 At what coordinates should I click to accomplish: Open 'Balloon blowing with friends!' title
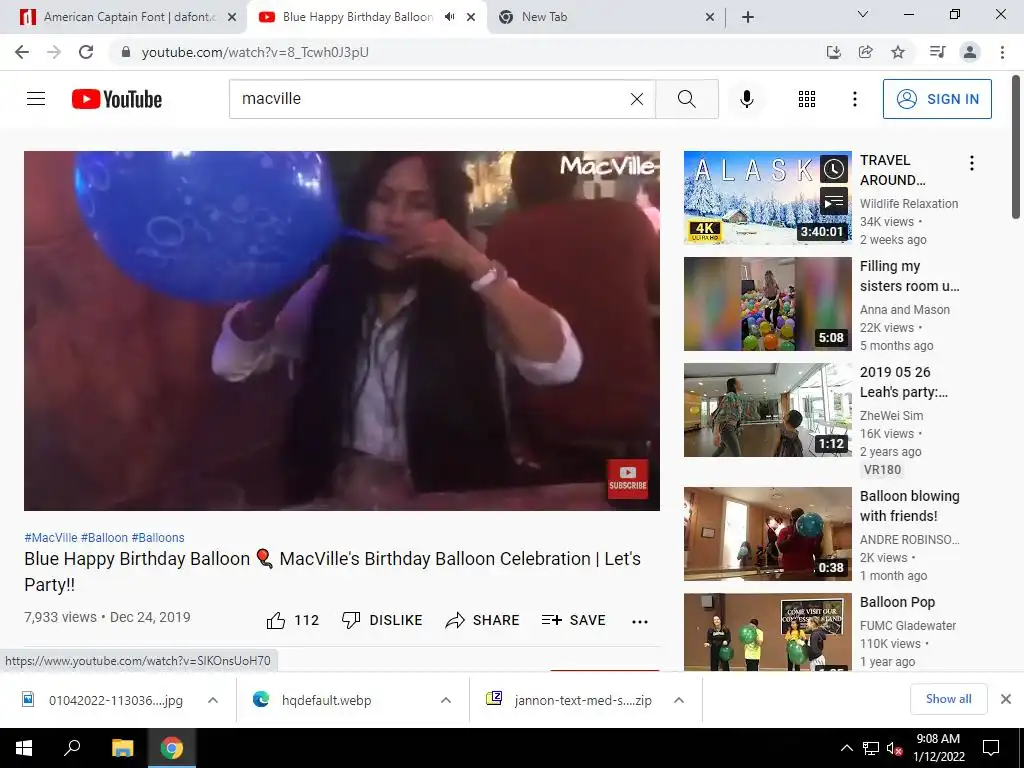pyautogui.click(x=909, y=506)
